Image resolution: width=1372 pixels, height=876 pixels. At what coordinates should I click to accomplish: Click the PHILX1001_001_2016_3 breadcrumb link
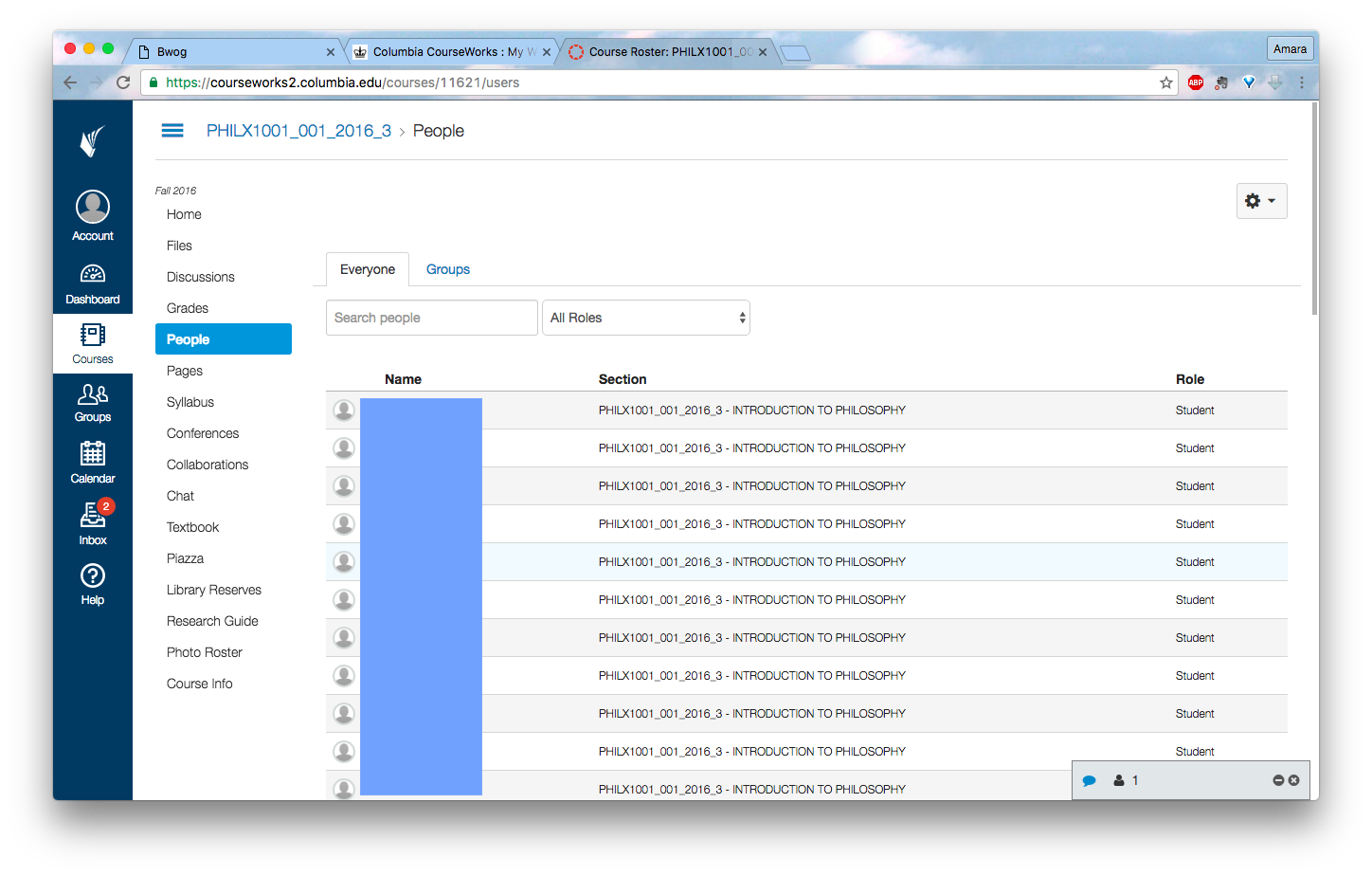298,131
